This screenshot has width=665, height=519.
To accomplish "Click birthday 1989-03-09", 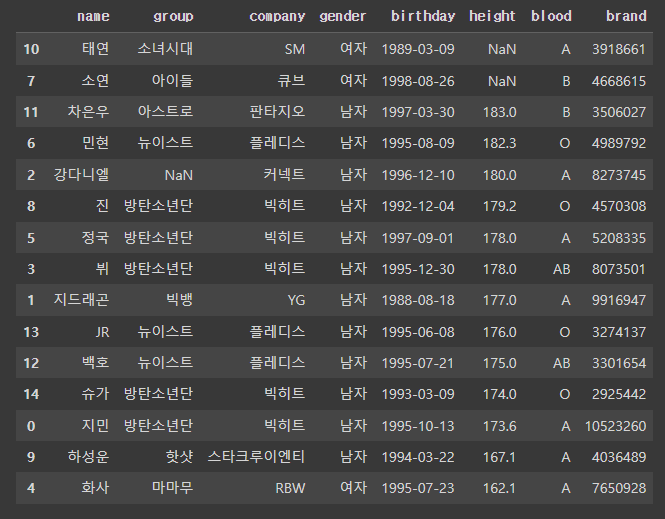I will coord(418,49).
